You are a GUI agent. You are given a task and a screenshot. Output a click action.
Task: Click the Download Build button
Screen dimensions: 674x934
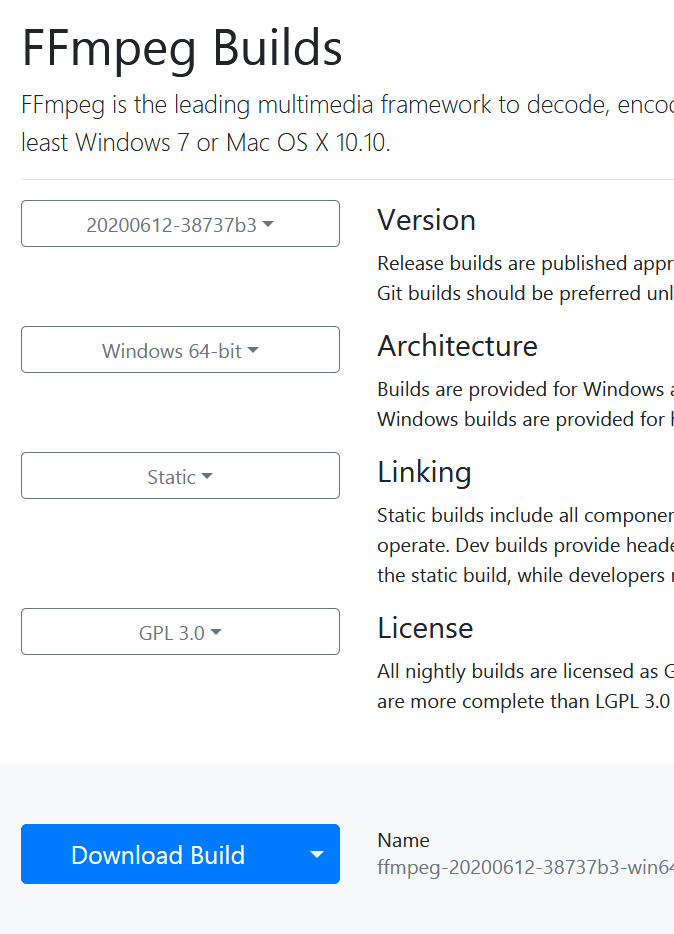point(158,854)
